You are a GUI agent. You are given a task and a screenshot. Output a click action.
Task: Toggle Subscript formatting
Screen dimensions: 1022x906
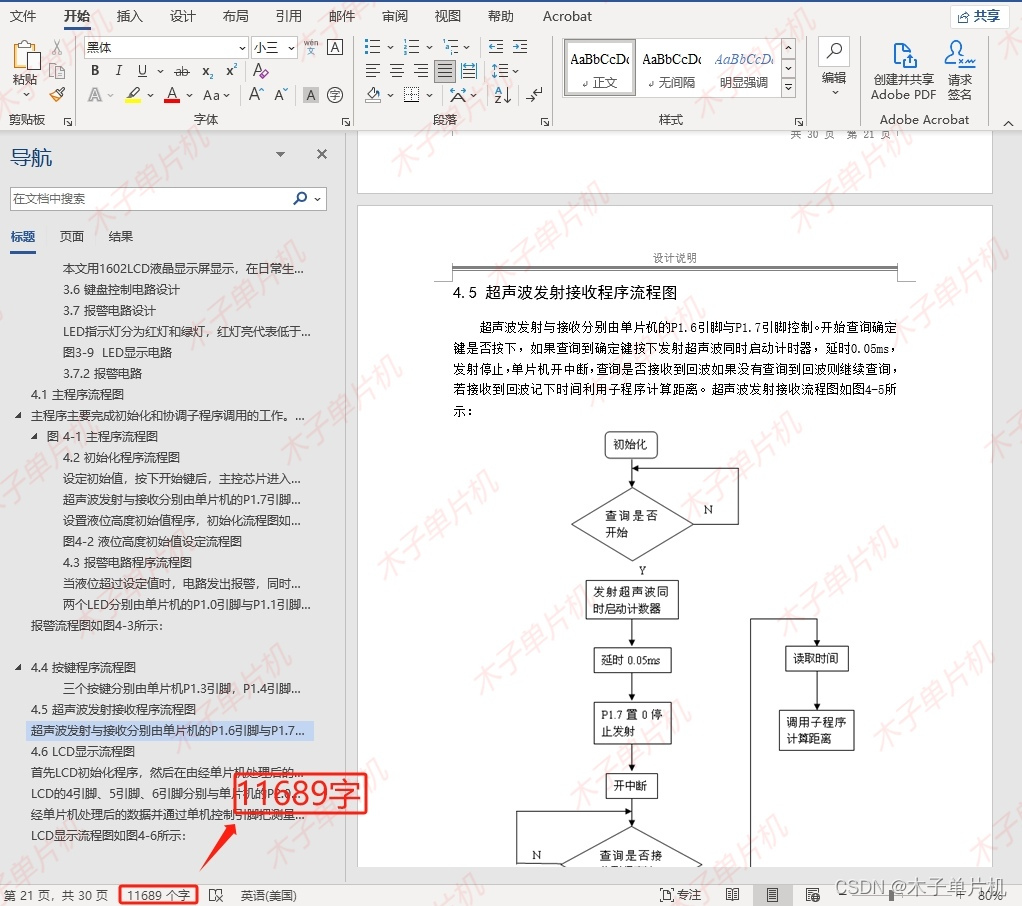point(207,71)
